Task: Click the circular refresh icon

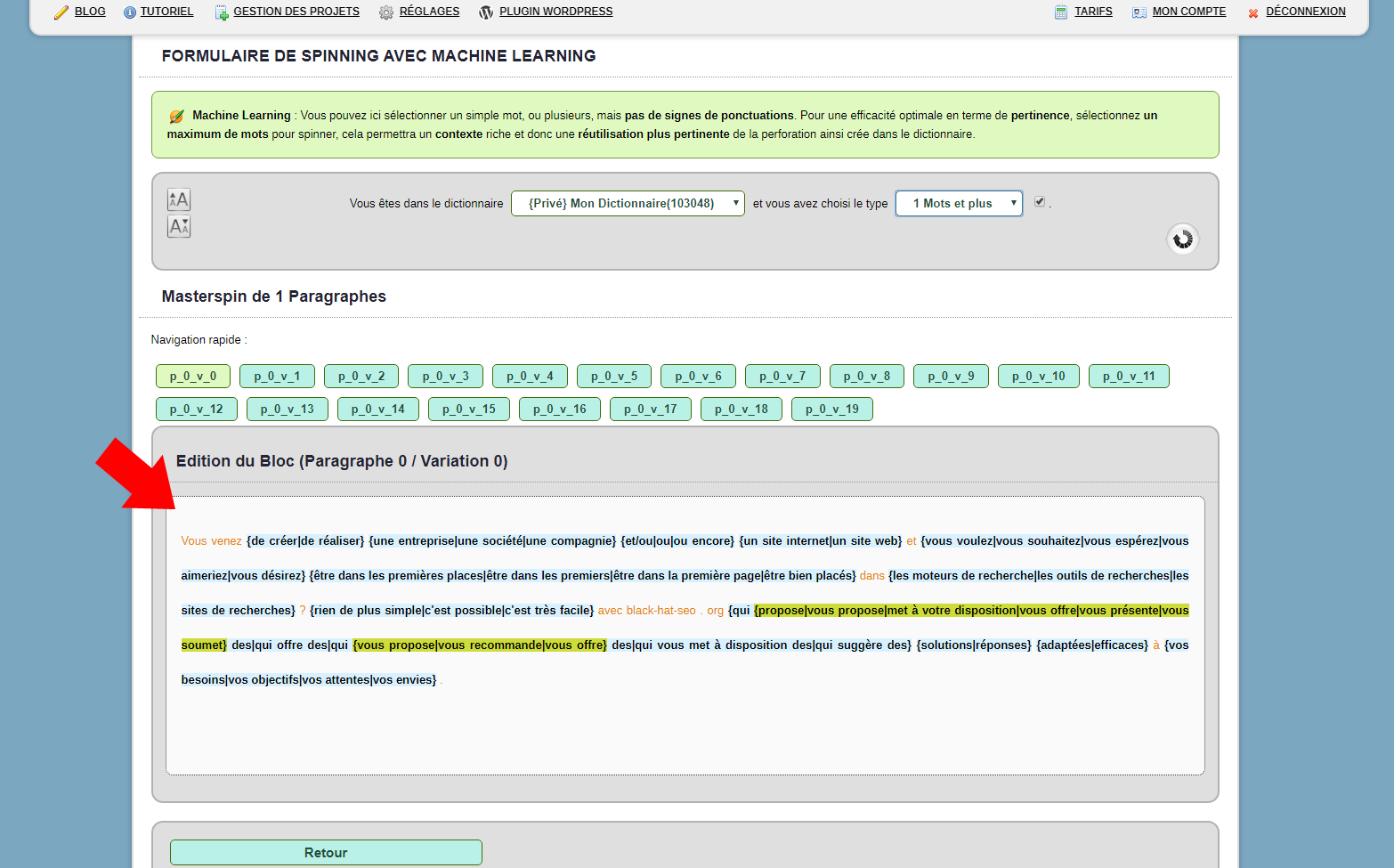Action: click(x=1183, y=239)
